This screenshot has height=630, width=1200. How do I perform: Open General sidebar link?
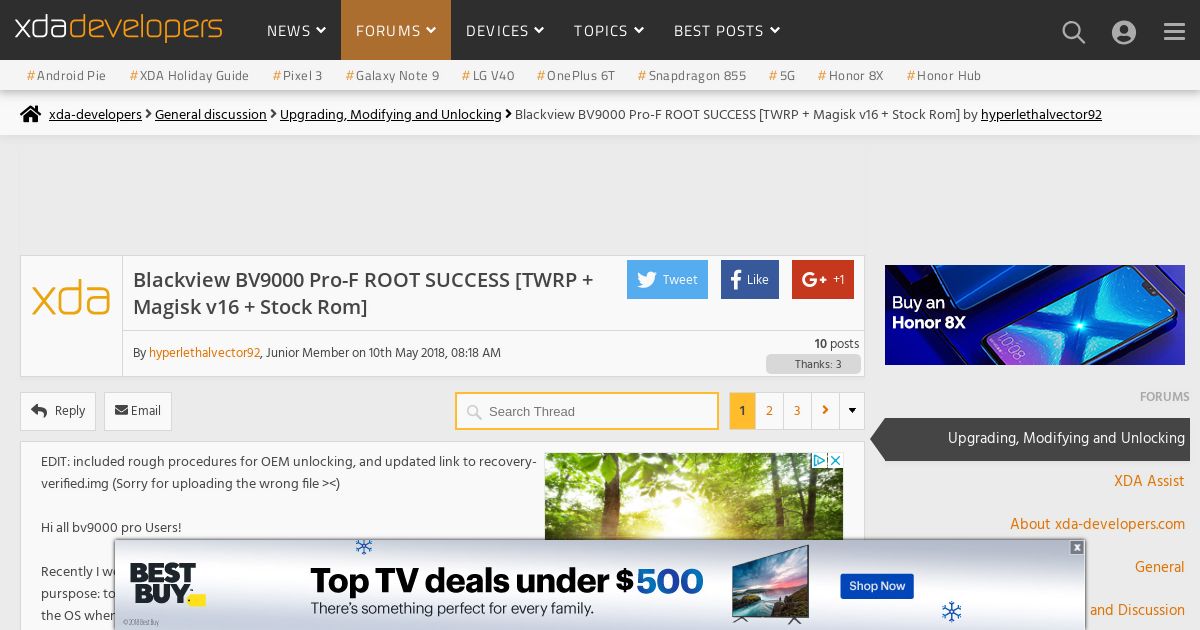[x=1159, y=567]
